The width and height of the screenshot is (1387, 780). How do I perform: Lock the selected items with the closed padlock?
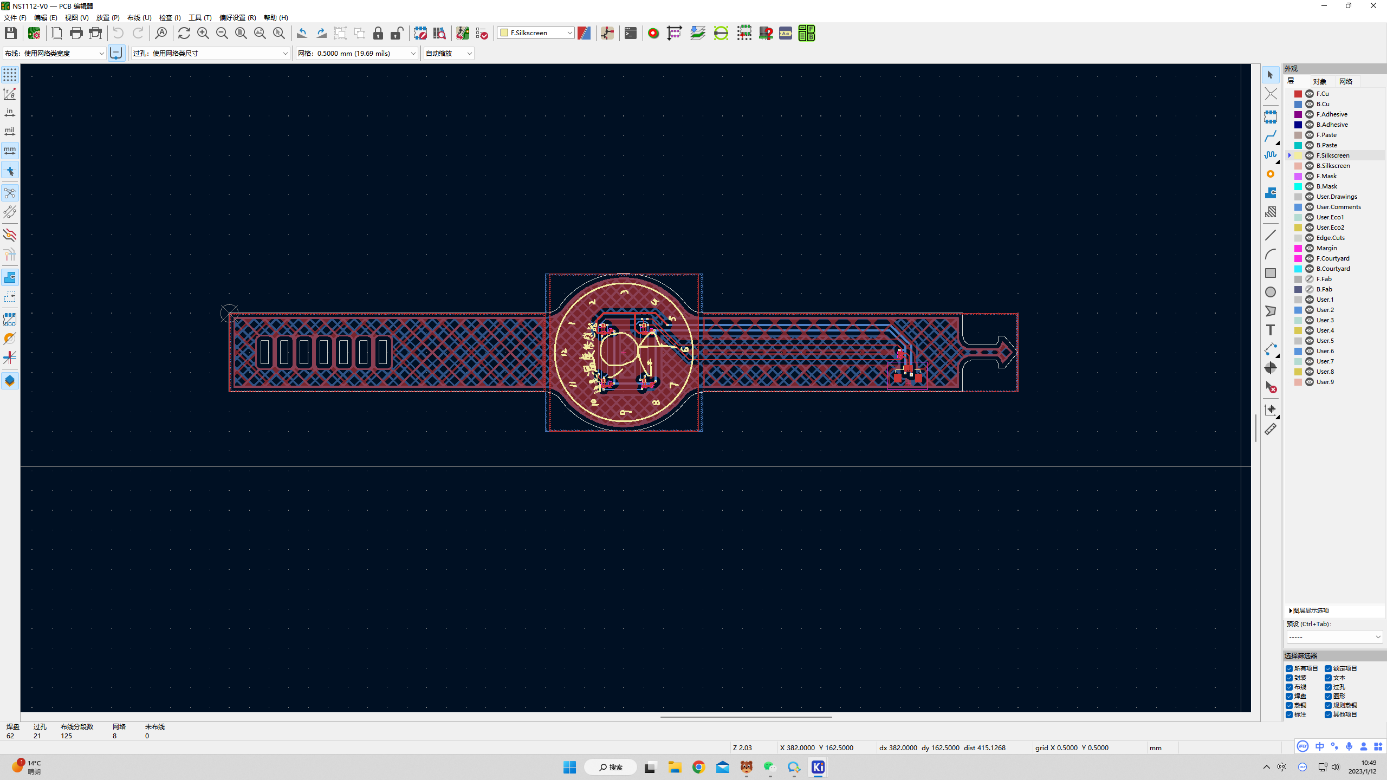click(378, 33)
